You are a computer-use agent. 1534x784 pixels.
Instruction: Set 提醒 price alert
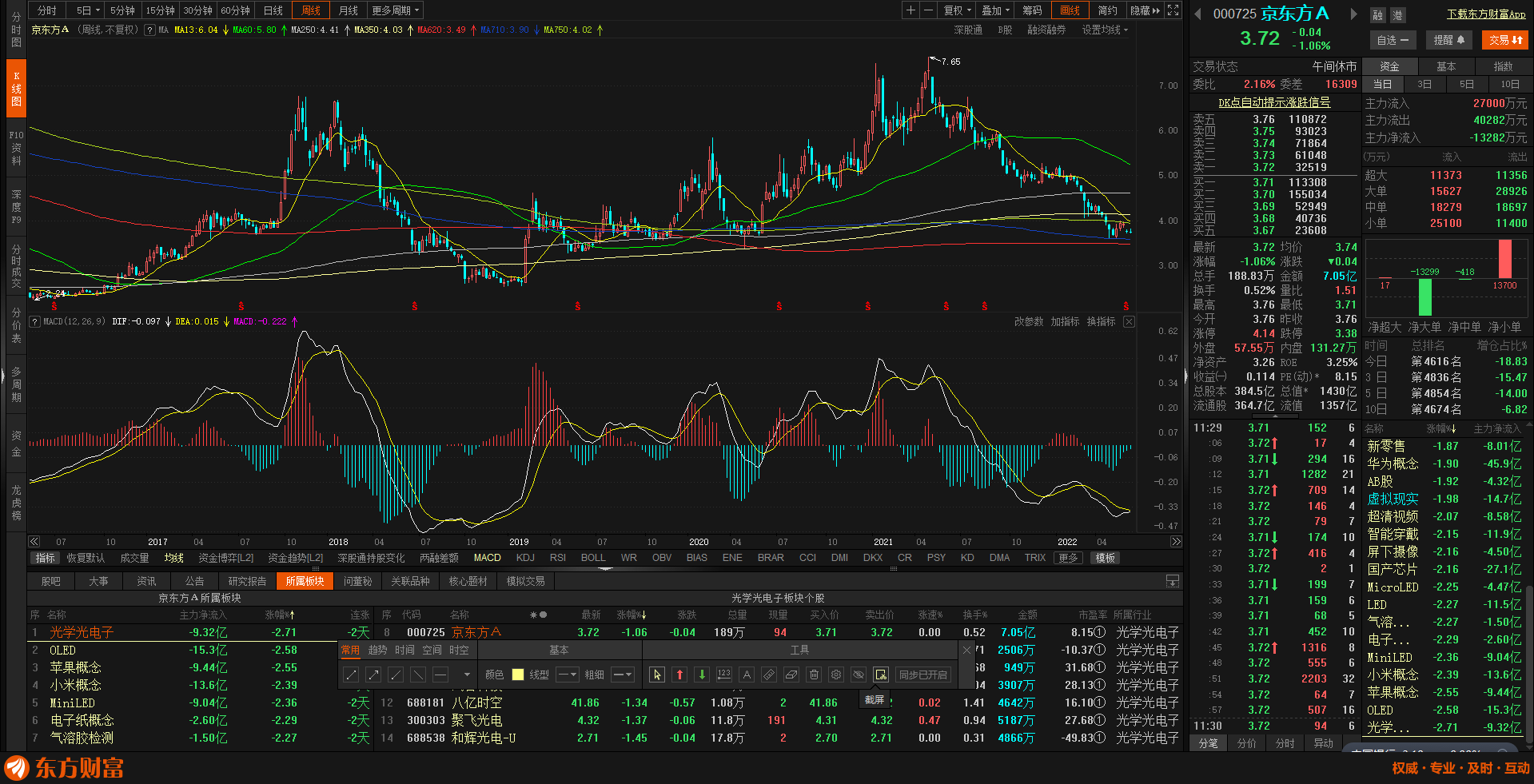pyautogui.click(x=1448, y=40)
